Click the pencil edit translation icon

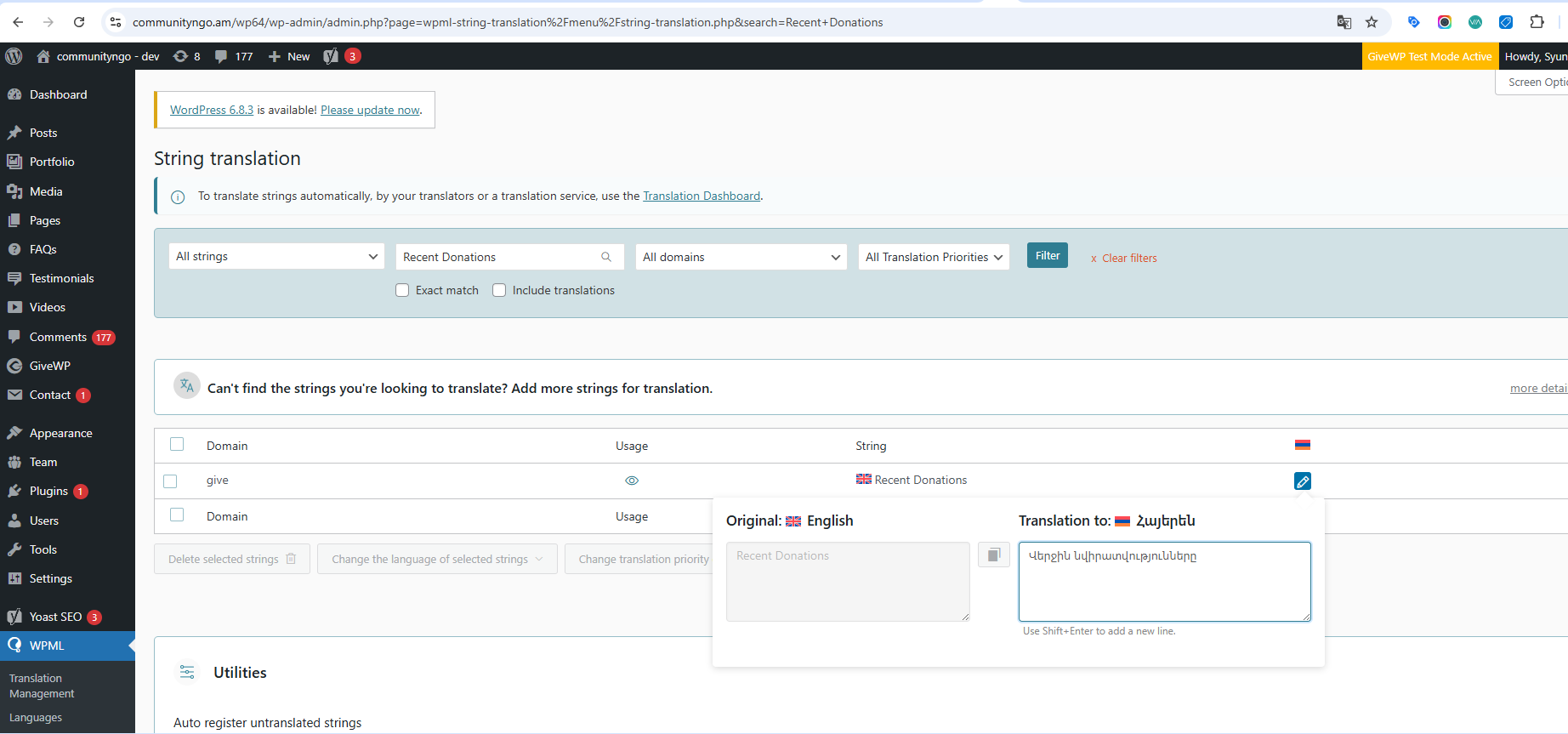(x=1302, y=481)
